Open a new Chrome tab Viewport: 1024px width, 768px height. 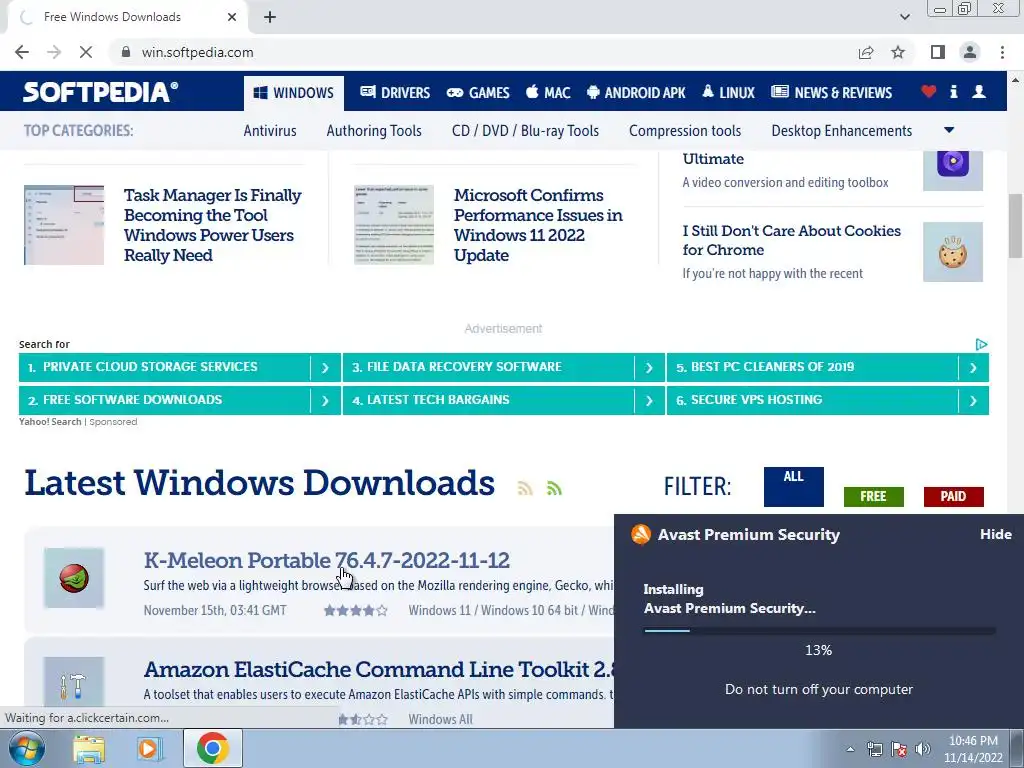click(x=270, y=17)
